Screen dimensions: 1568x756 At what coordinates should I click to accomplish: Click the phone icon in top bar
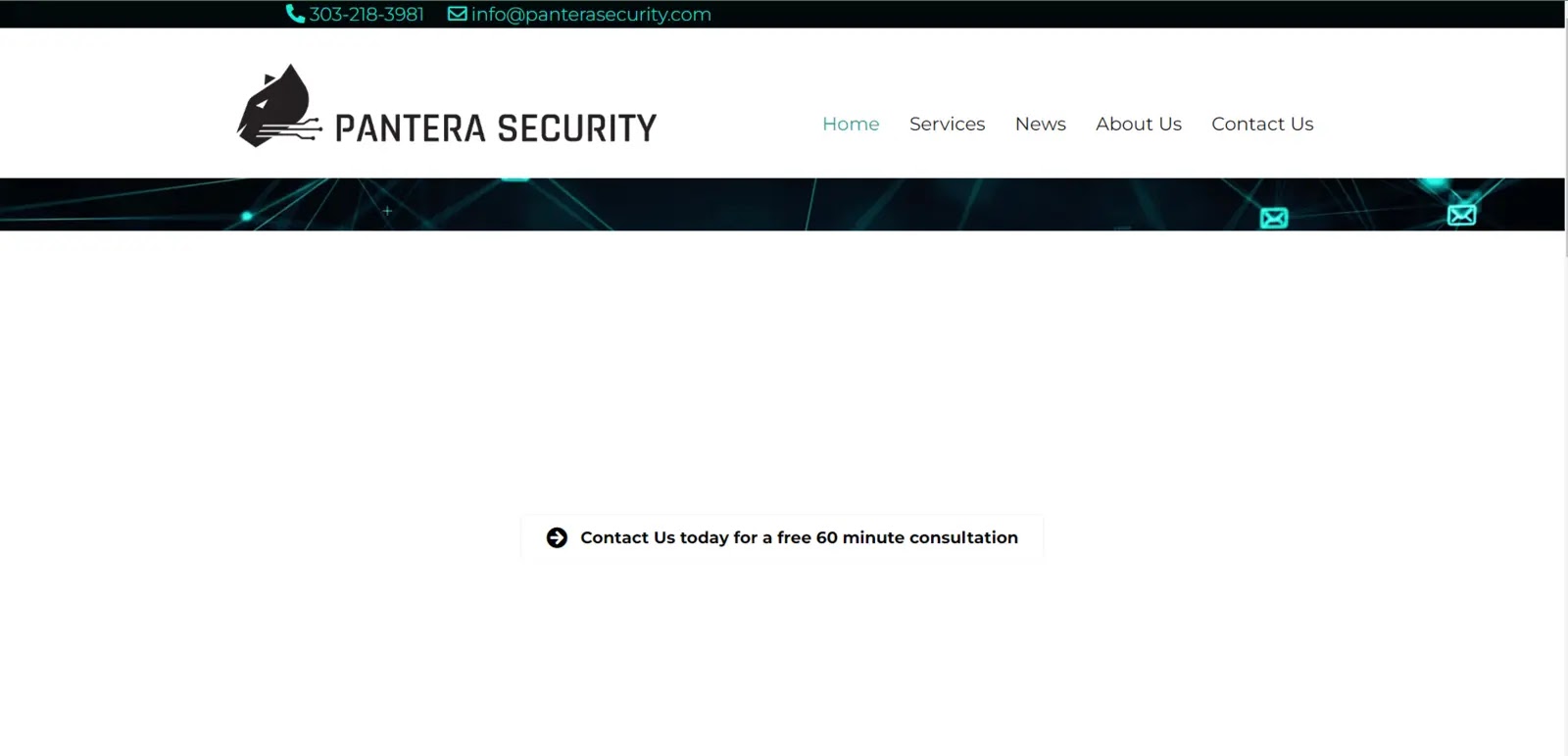point(295,14)
